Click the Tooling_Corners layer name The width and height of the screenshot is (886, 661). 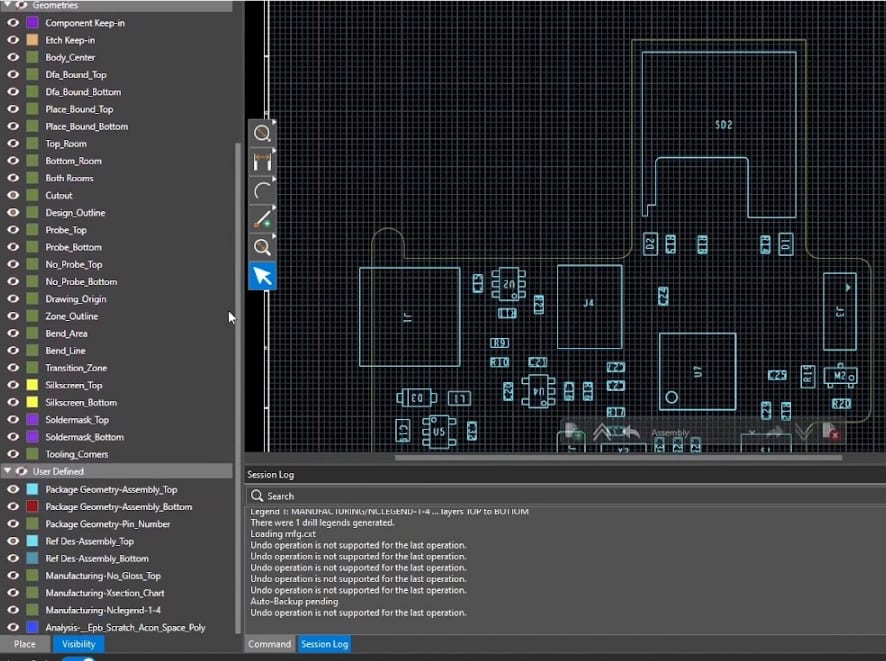[77, 454]
